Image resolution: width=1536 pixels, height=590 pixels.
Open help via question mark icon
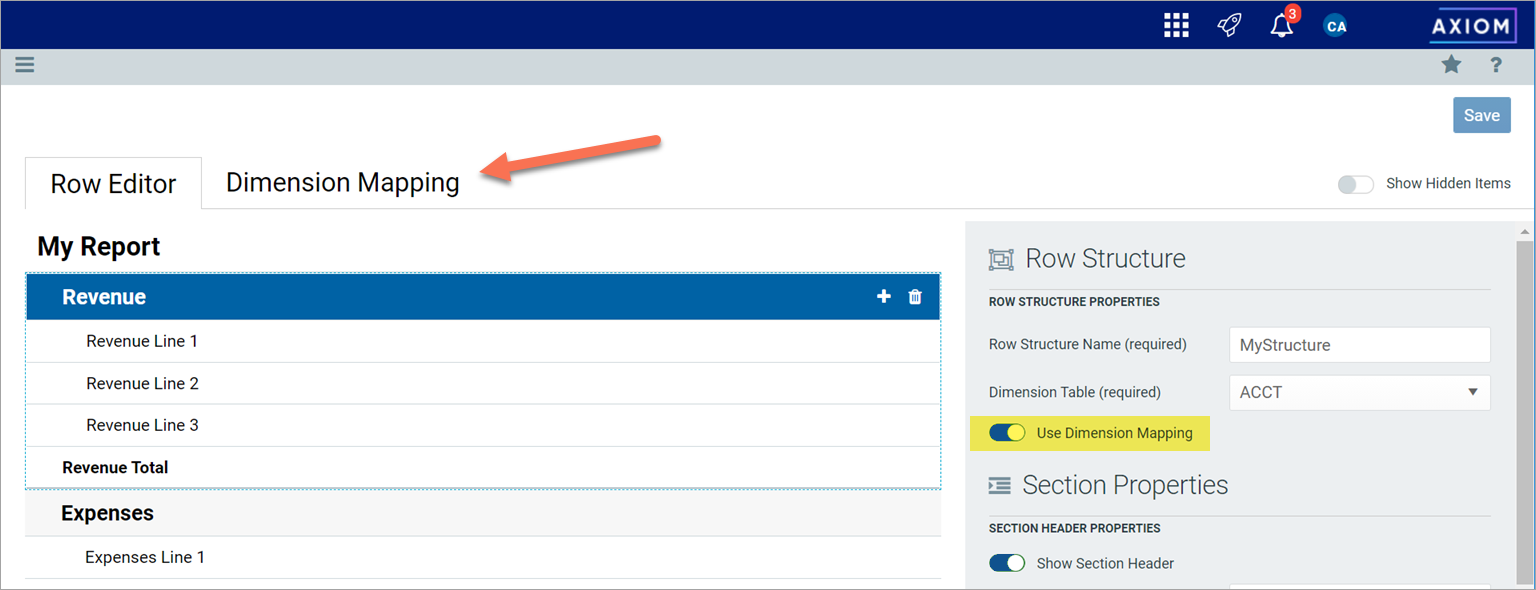point(1496,65)
